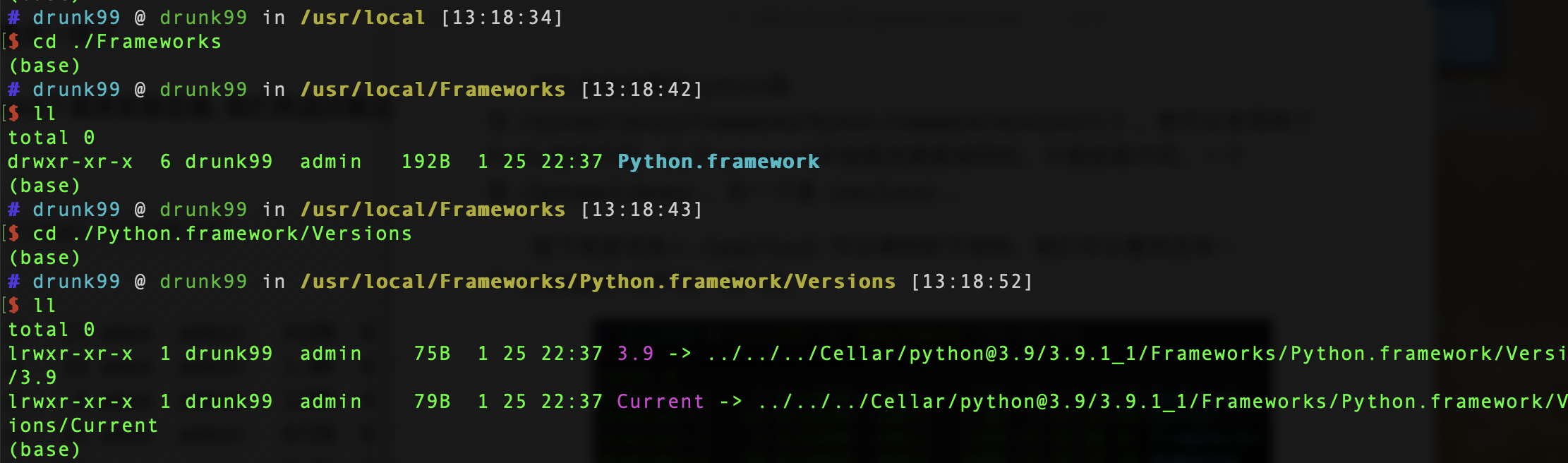Click the last '(base)' line at the bottom

point(44,450)
